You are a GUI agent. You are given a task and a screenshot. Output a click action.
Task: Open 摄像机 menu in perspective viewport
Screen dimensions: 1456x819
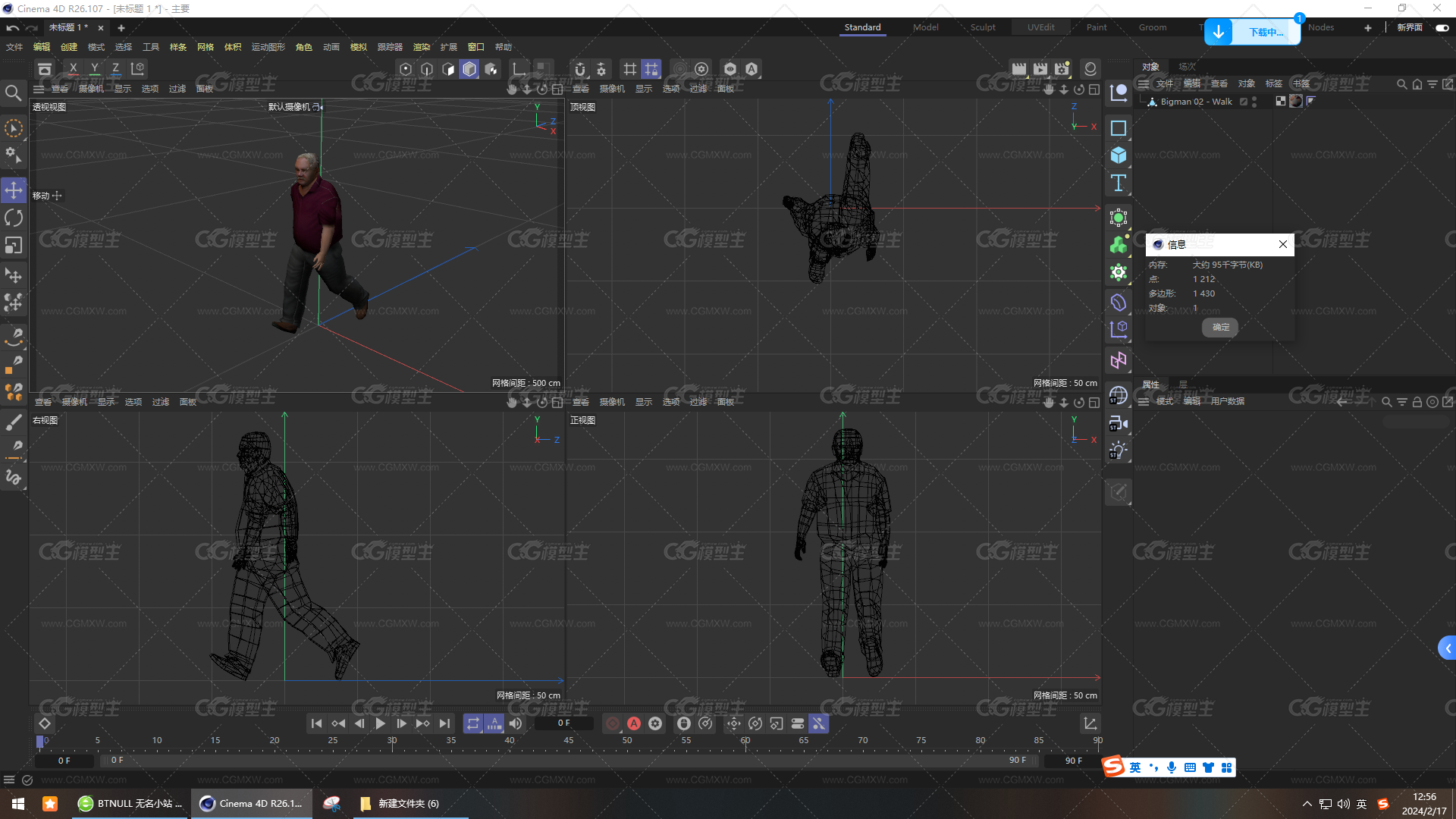pos(91,89)
